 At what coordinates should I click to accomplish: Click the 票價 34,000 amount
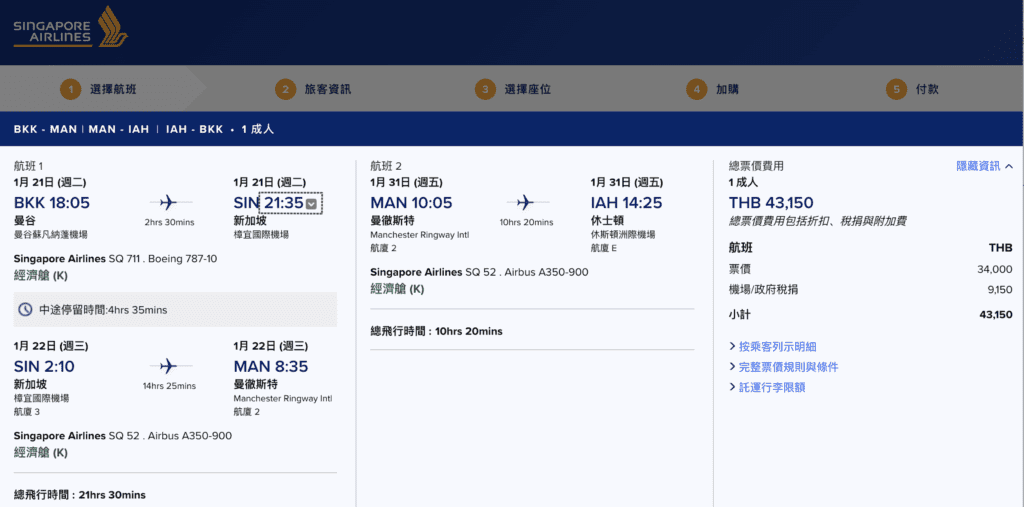coord(995,269)
